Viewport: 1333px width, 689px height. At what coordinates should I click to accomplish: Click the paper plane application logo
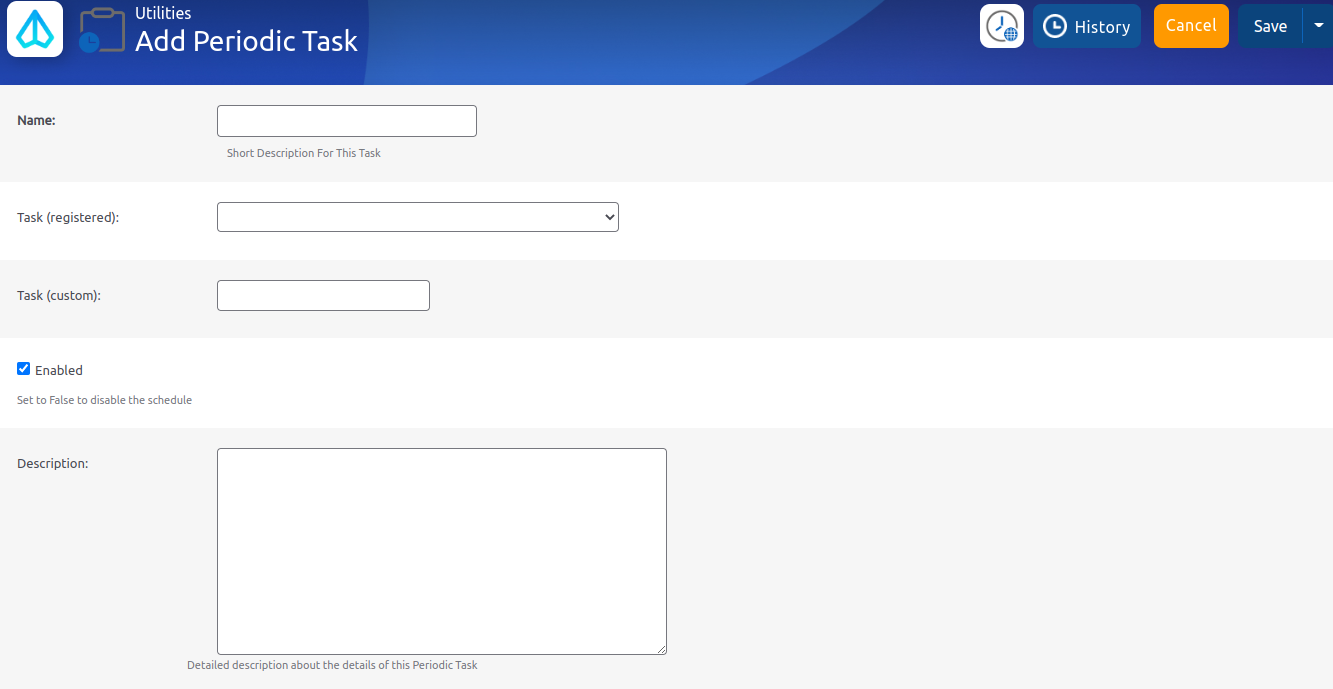[33, 29]
